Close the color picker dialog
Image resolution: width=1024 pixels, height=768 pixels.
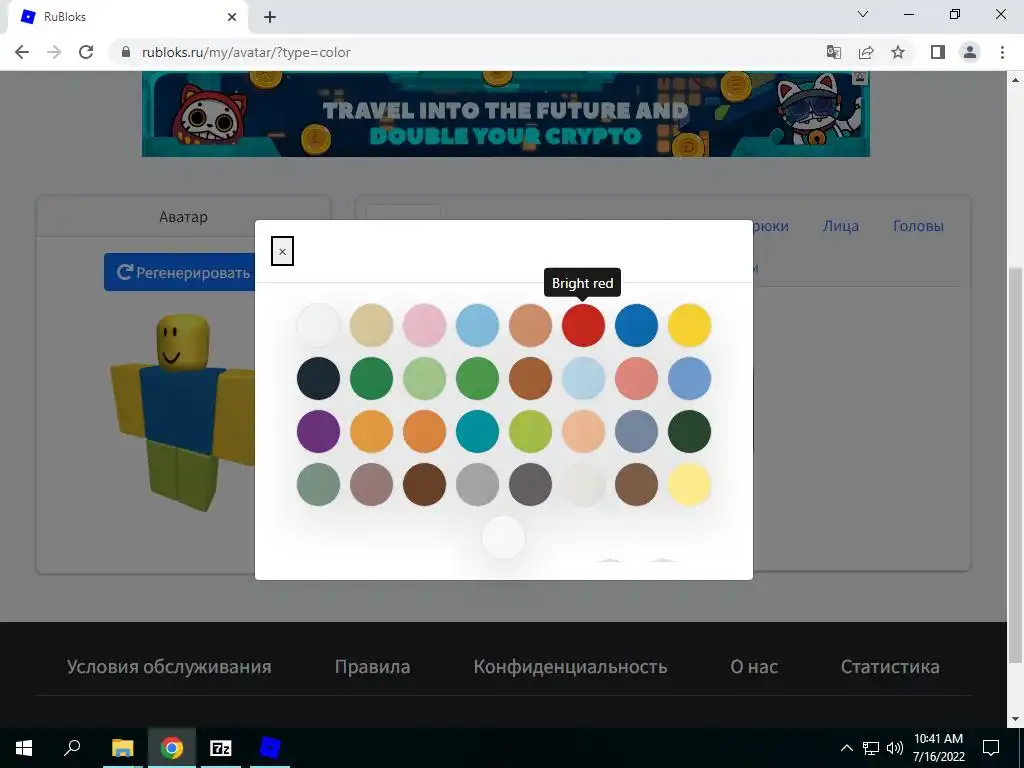coord(282,251)
